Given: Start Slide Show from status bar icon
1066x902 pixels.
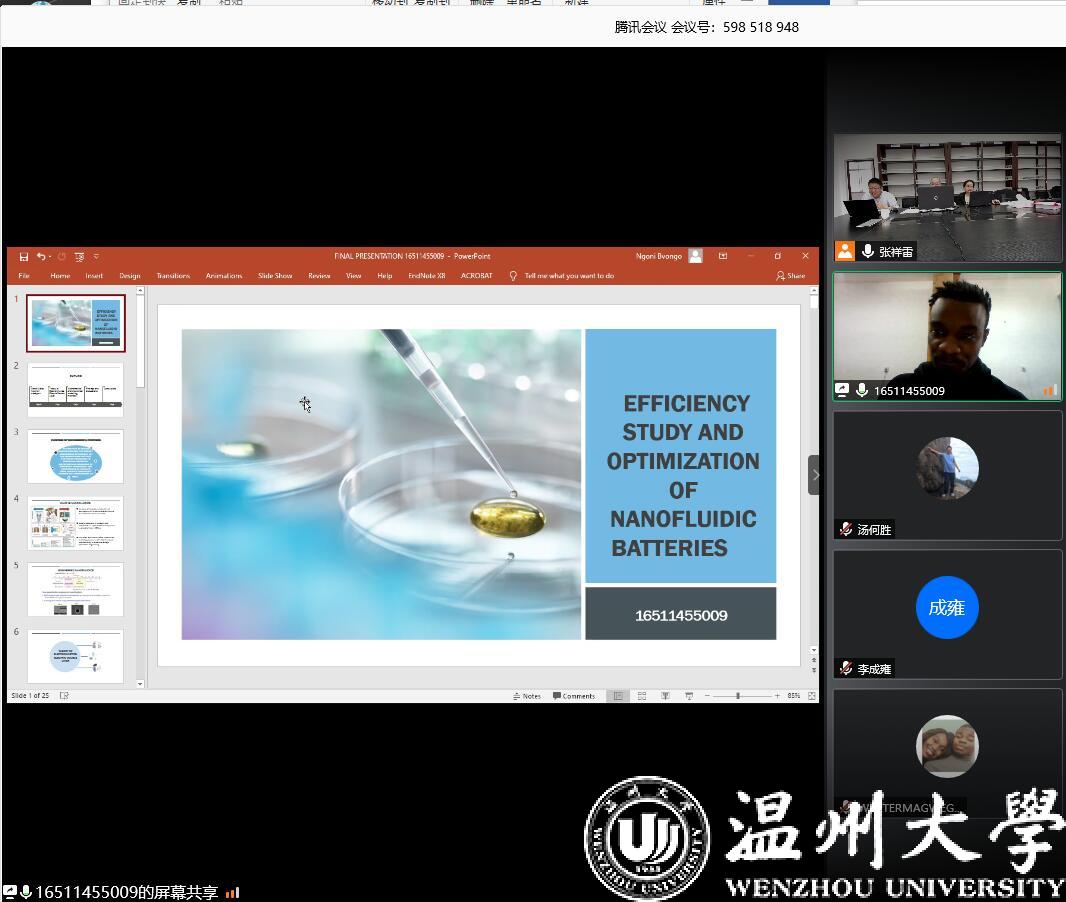Looking at the screenshot, I should coord(689,696).
